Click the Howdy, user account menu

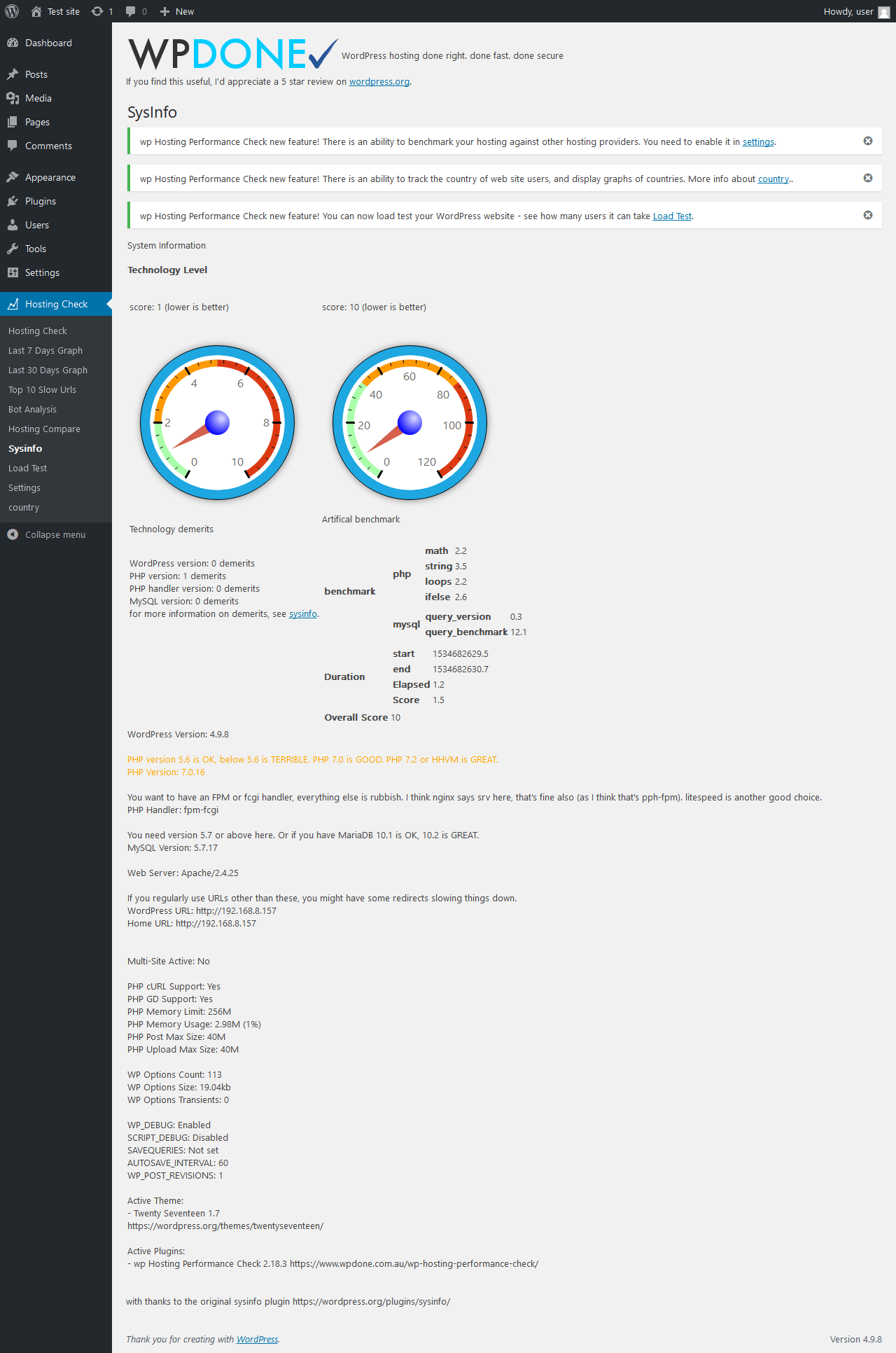click(857, 11)
